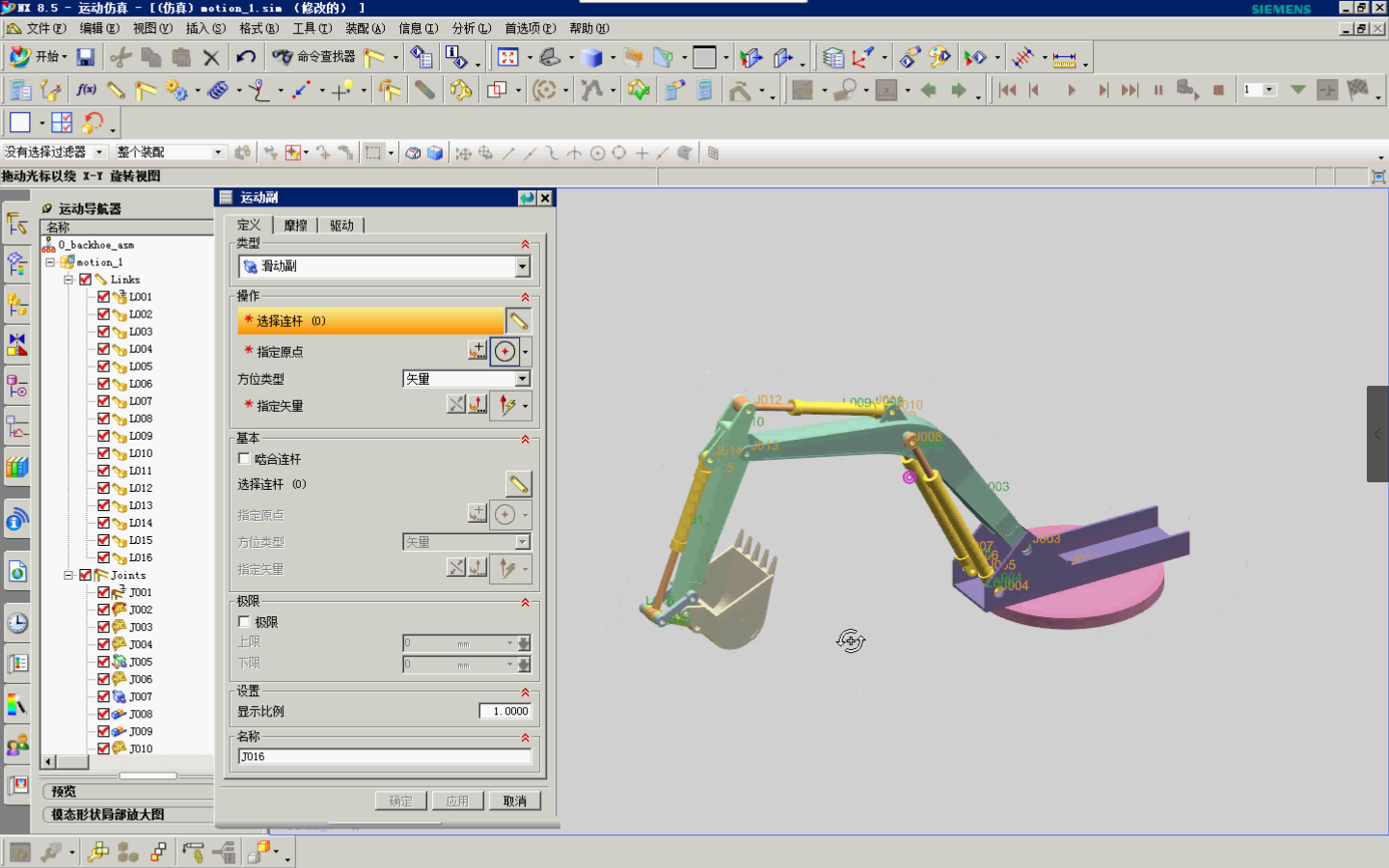The height and width of the screenshot is (868, 1389).
Task: Collapse the 极限 section
Action: coord(526,602)
